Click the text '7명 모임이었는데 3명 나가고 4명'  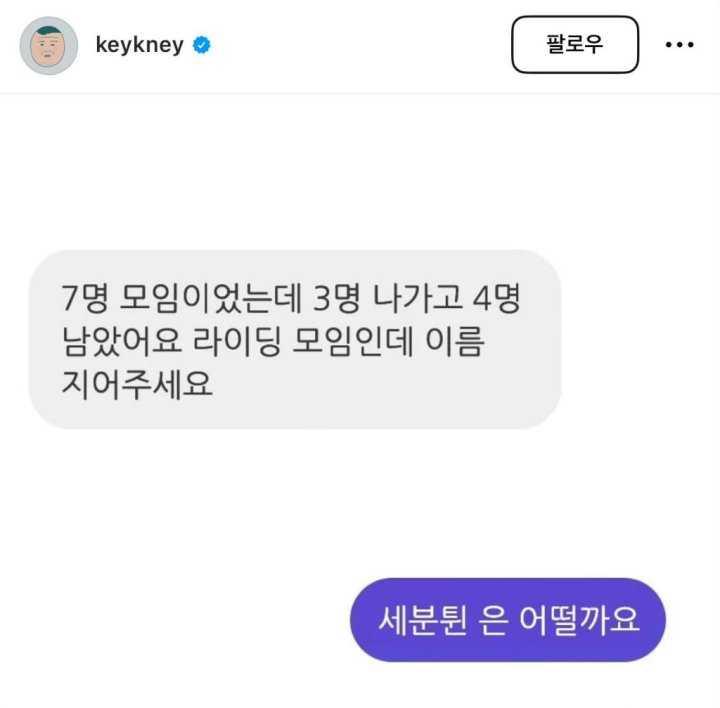point(291,298)
